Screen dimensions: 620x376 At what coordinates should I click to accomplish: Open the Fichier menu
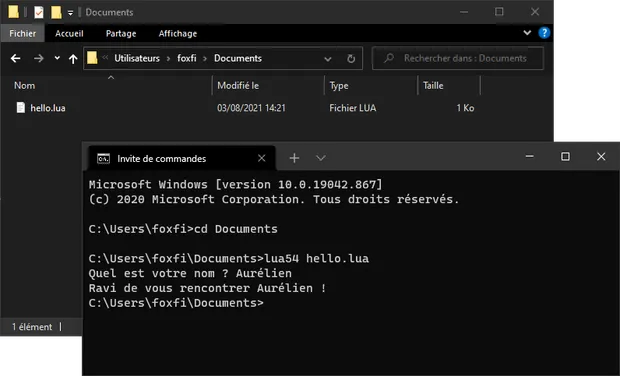23,34
